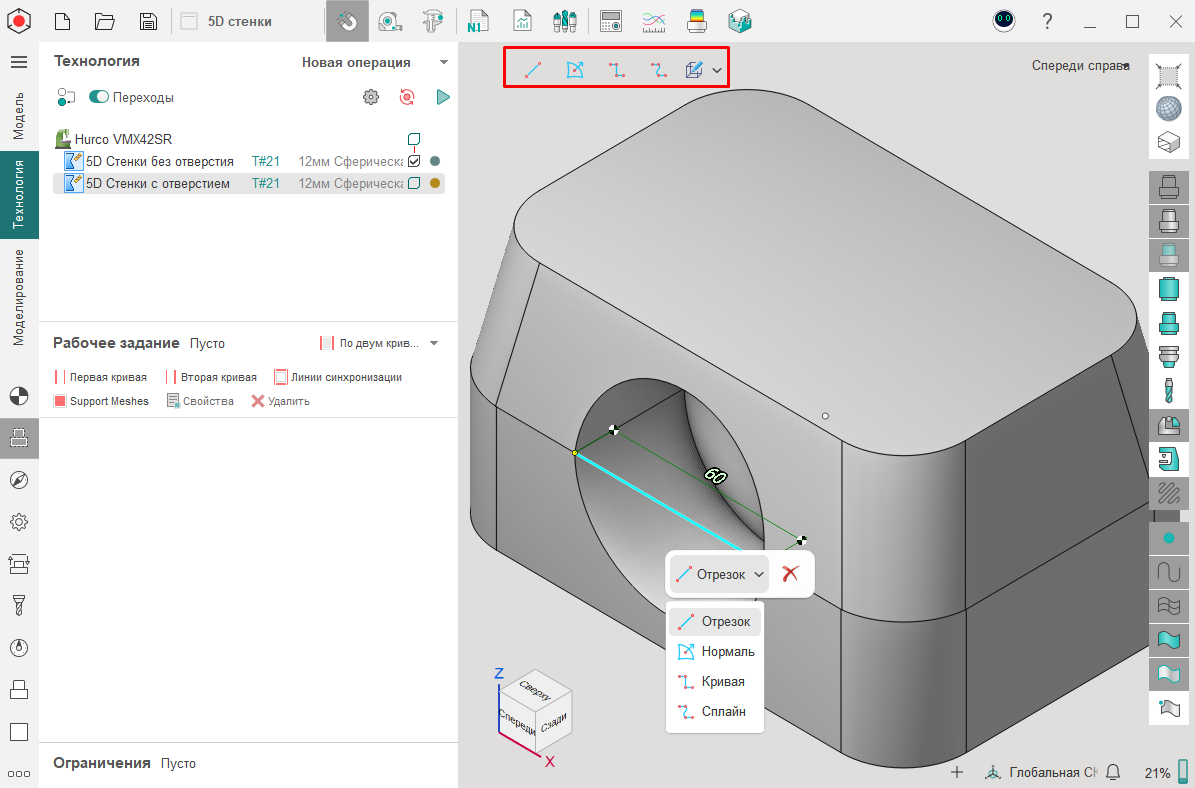
Task: Uncheck 5D Стенки без отверстия checkbox
Action: point(414,161)
